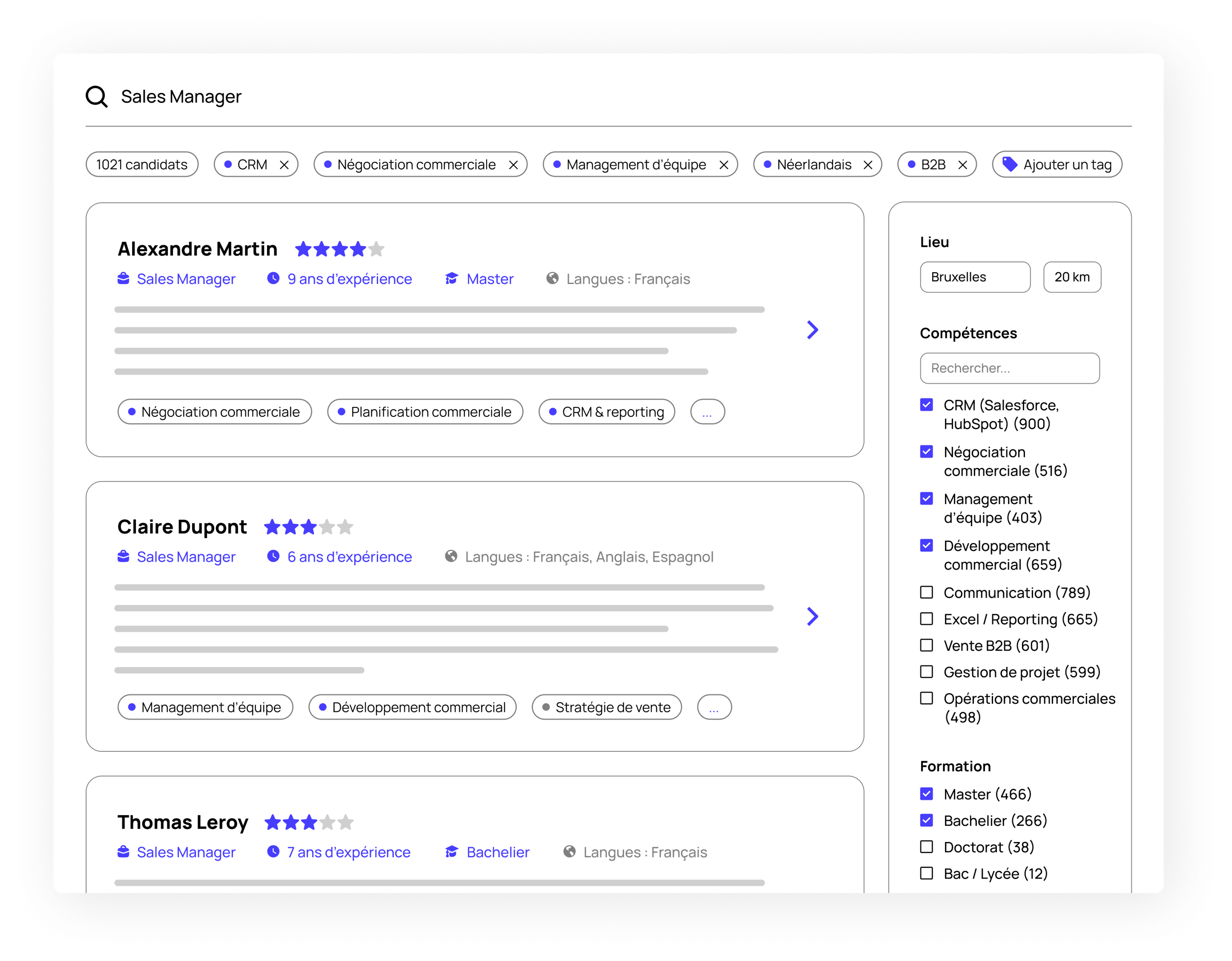
Task: Click the search magnifier icon
Action: click(97, 97)
